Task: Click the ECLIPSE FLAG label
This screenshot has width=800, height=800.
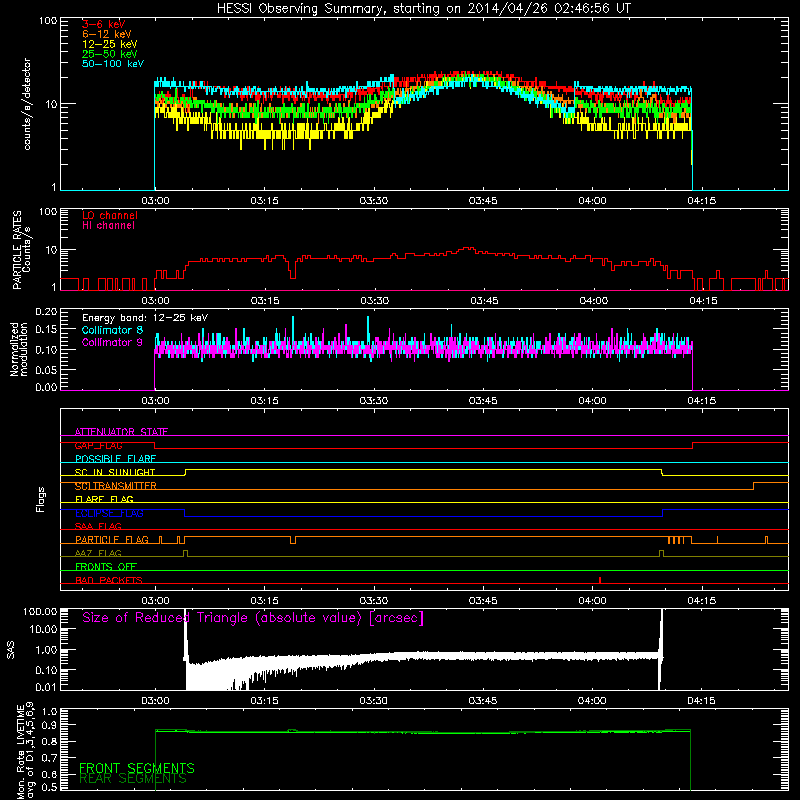Action: coord(109,513)
